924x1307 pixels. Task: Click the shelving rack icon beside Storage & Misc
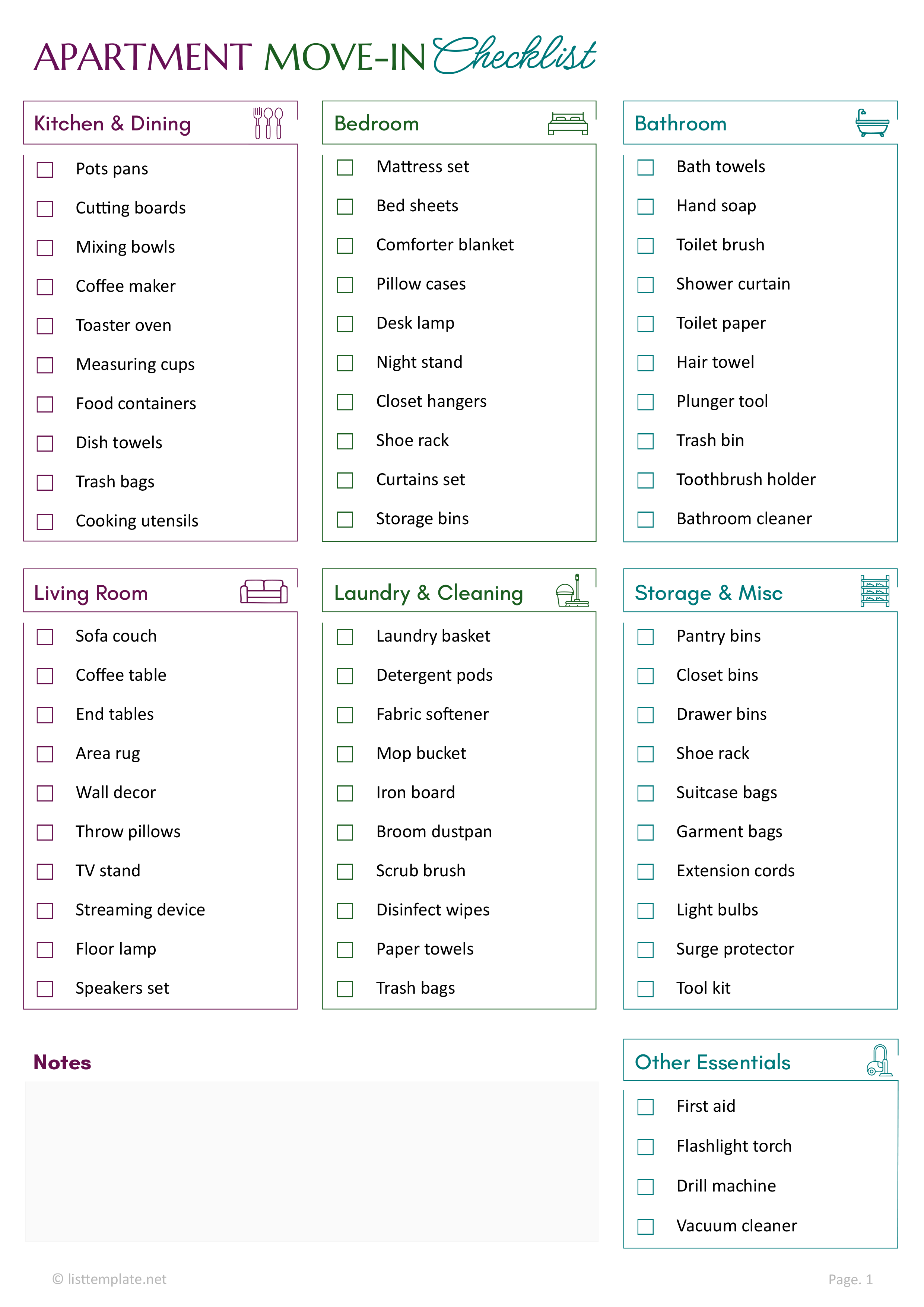(874, 591)
